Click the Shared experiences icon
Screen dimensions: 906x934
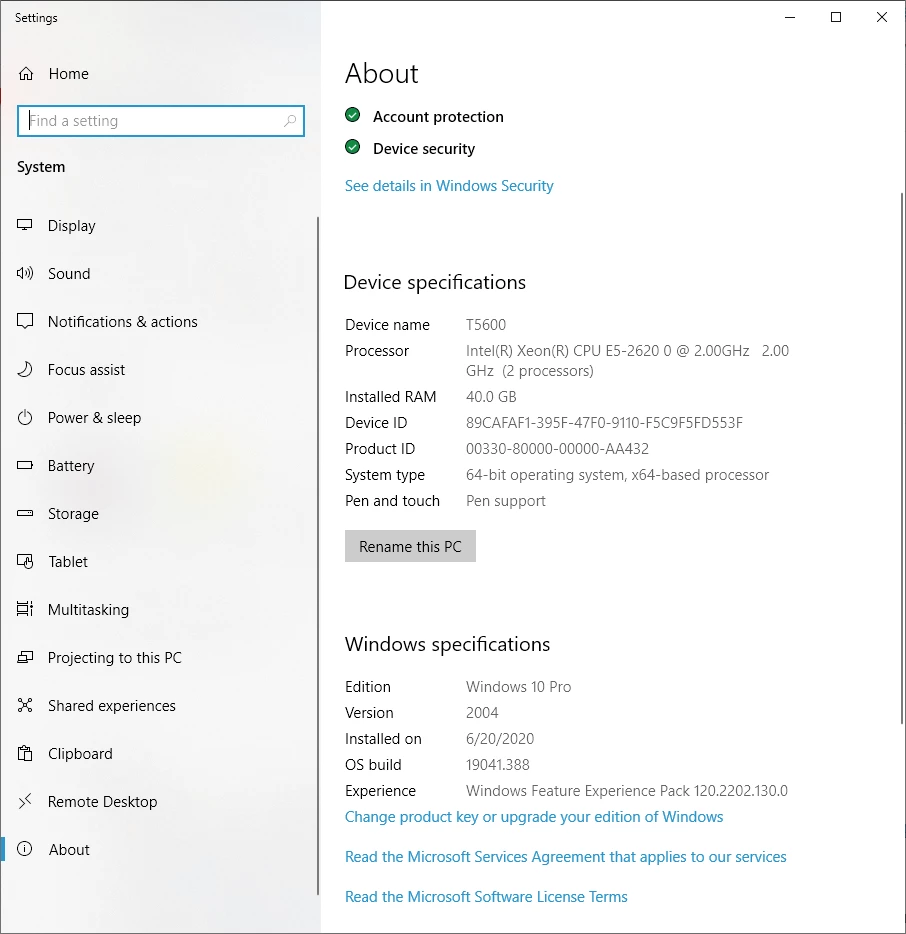25,705
